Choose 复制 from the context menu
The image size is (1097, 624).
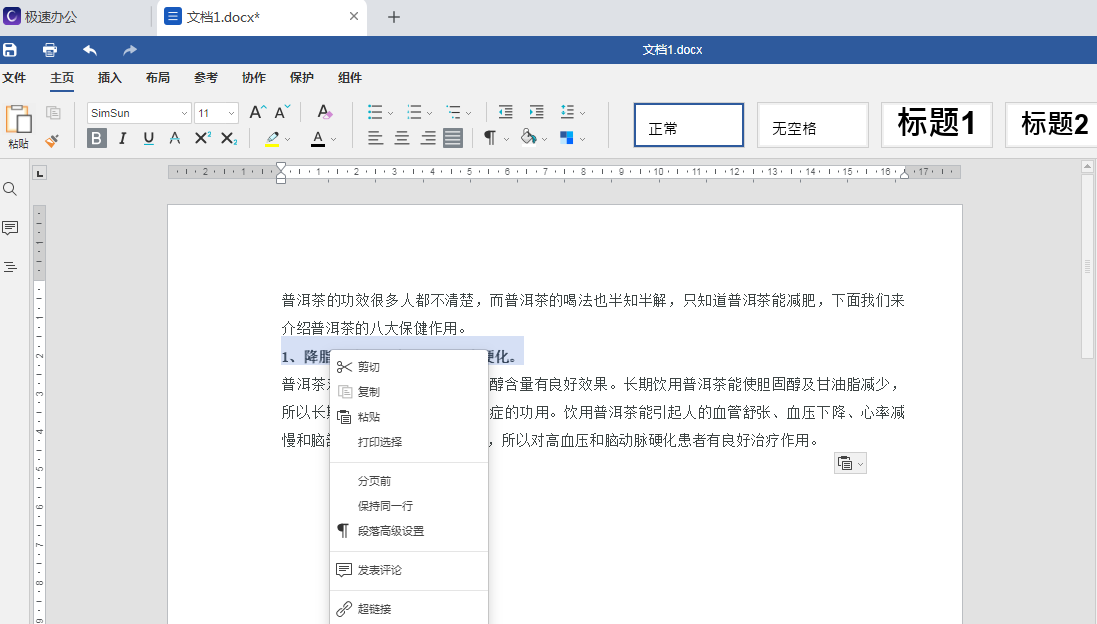click(x=409, y=392)
